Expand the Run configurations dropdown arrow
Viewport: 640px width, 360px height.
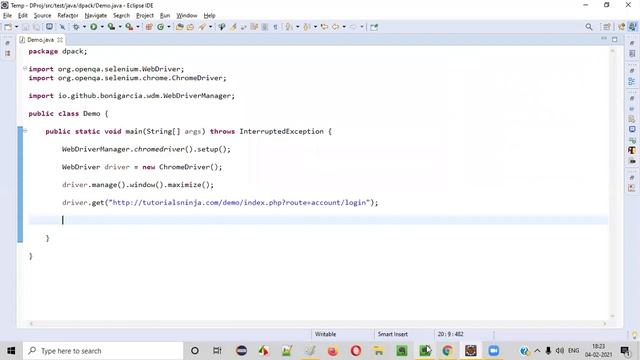pos(102,27)
